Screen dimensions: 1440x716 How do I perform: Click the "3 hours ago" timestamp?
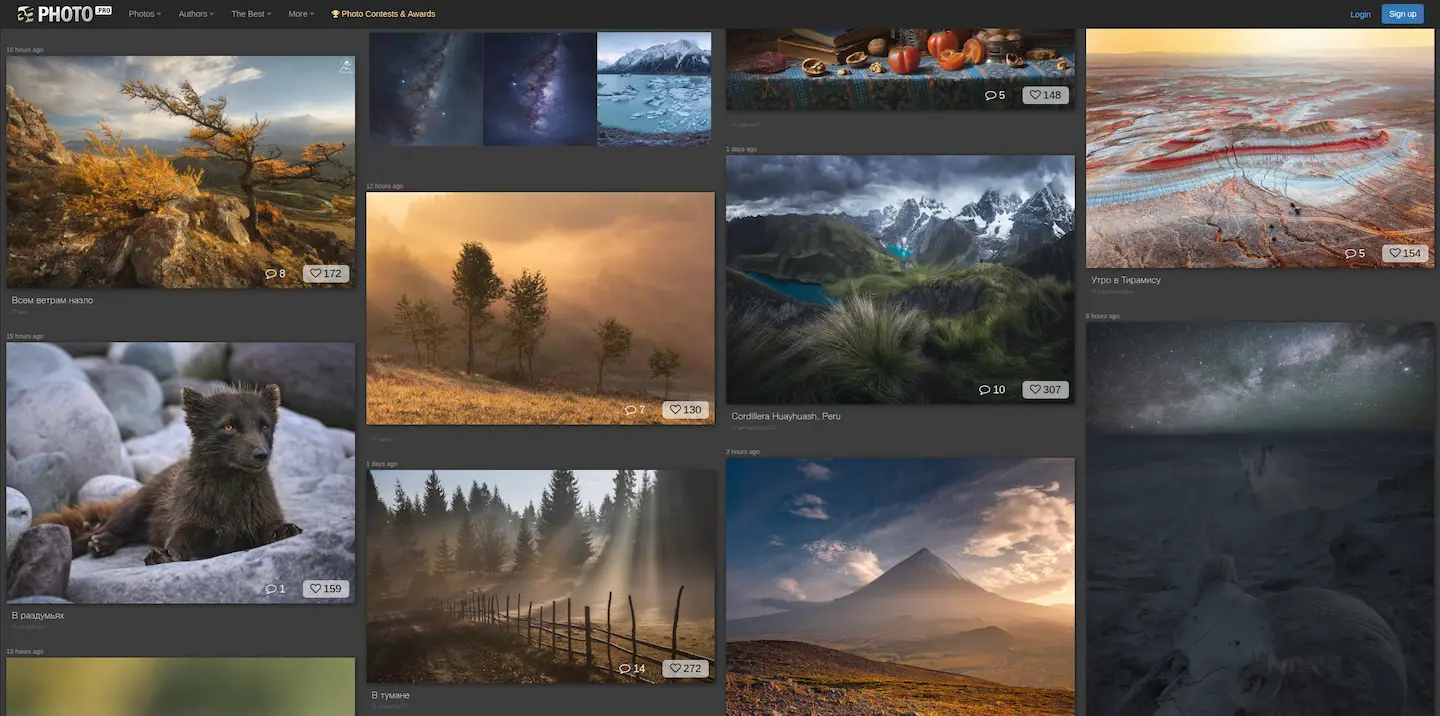tap(743, 452)
